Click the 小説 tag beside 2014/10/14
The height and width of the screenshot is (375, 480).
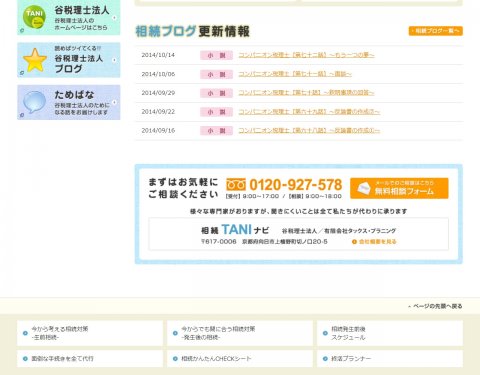[217, 55]
